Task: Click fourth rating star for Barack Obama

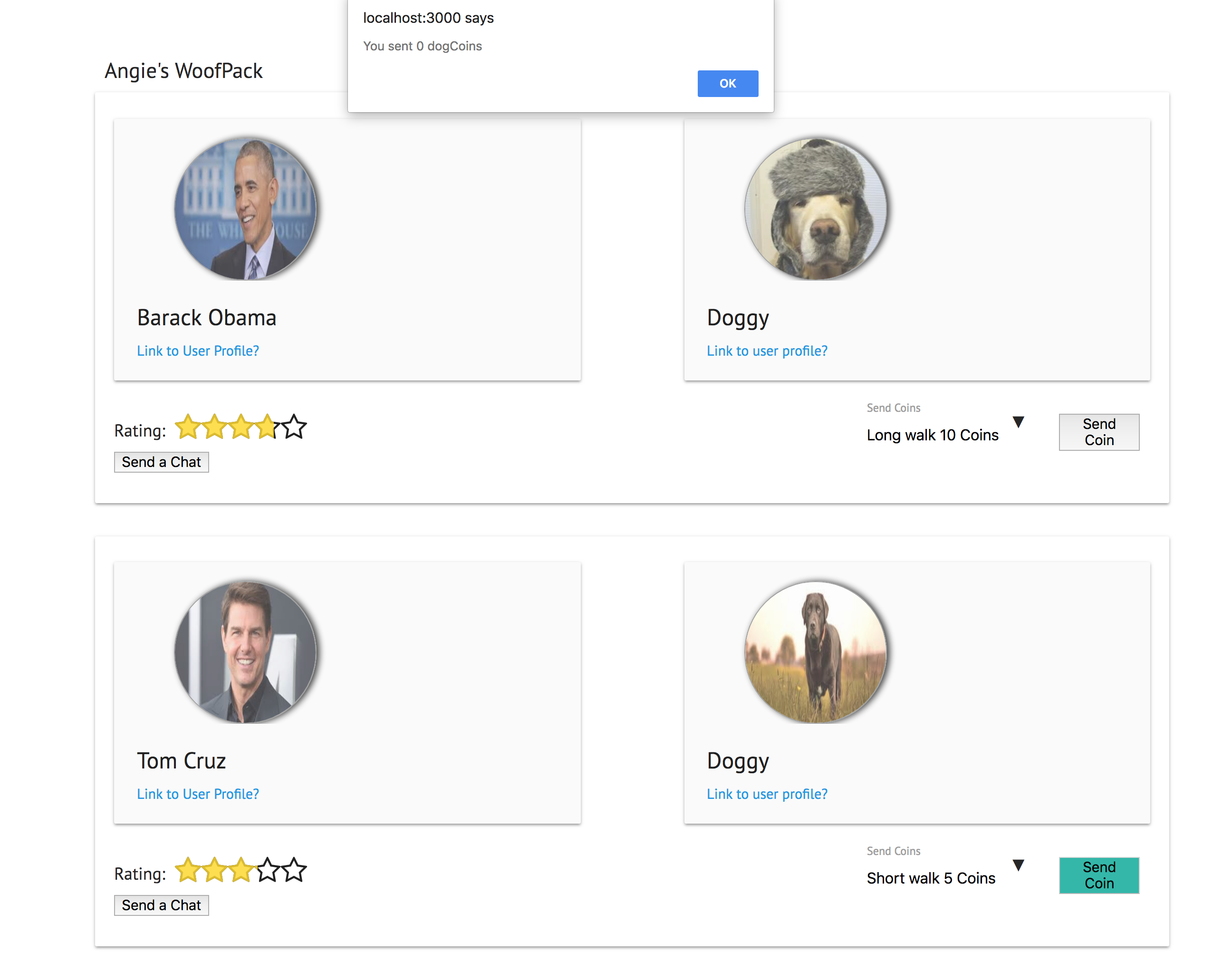Action: tap(267, 427)
